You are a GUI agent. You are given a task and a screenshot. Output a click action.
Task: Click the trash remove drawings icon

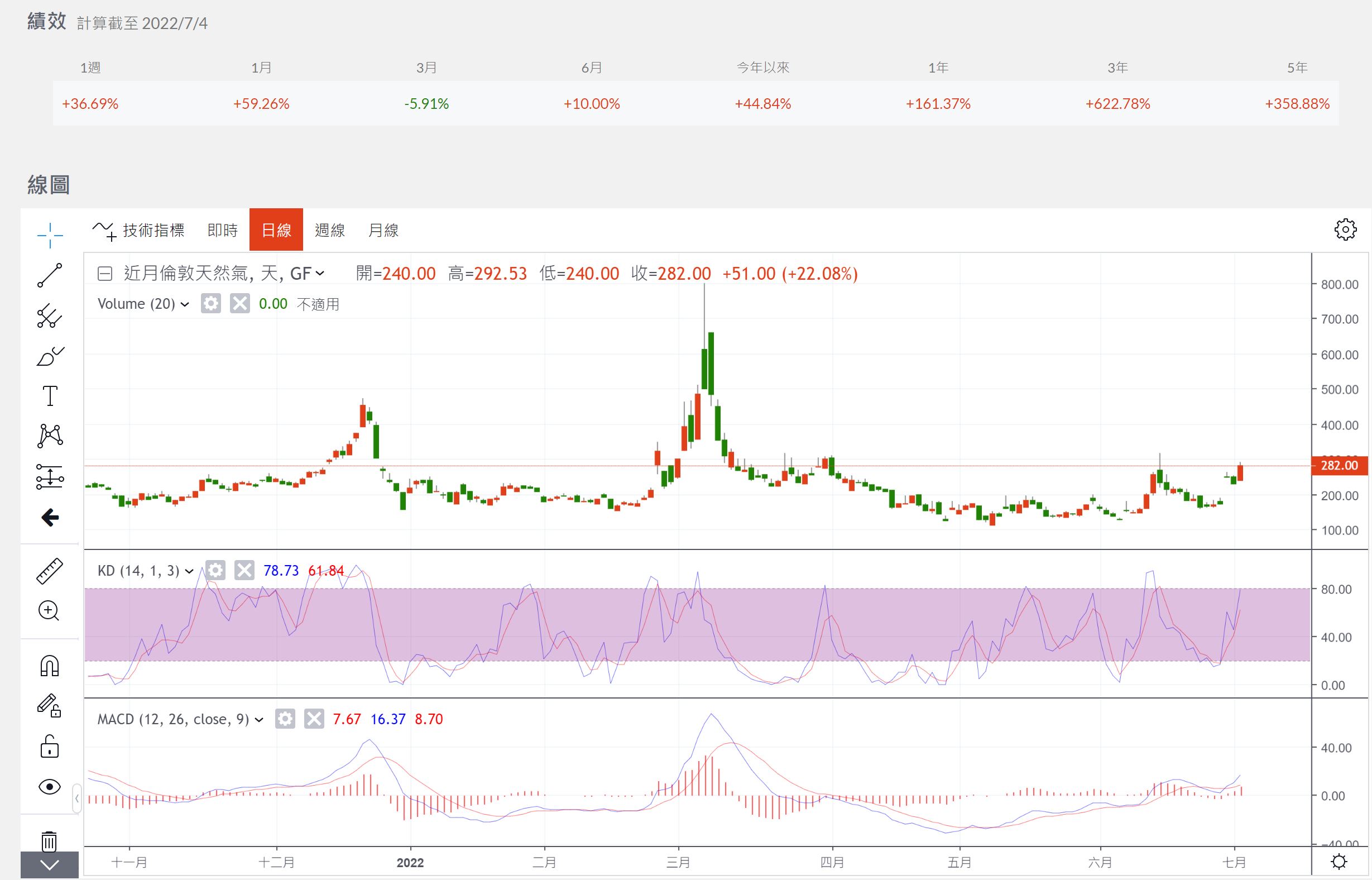pos(50,840)
